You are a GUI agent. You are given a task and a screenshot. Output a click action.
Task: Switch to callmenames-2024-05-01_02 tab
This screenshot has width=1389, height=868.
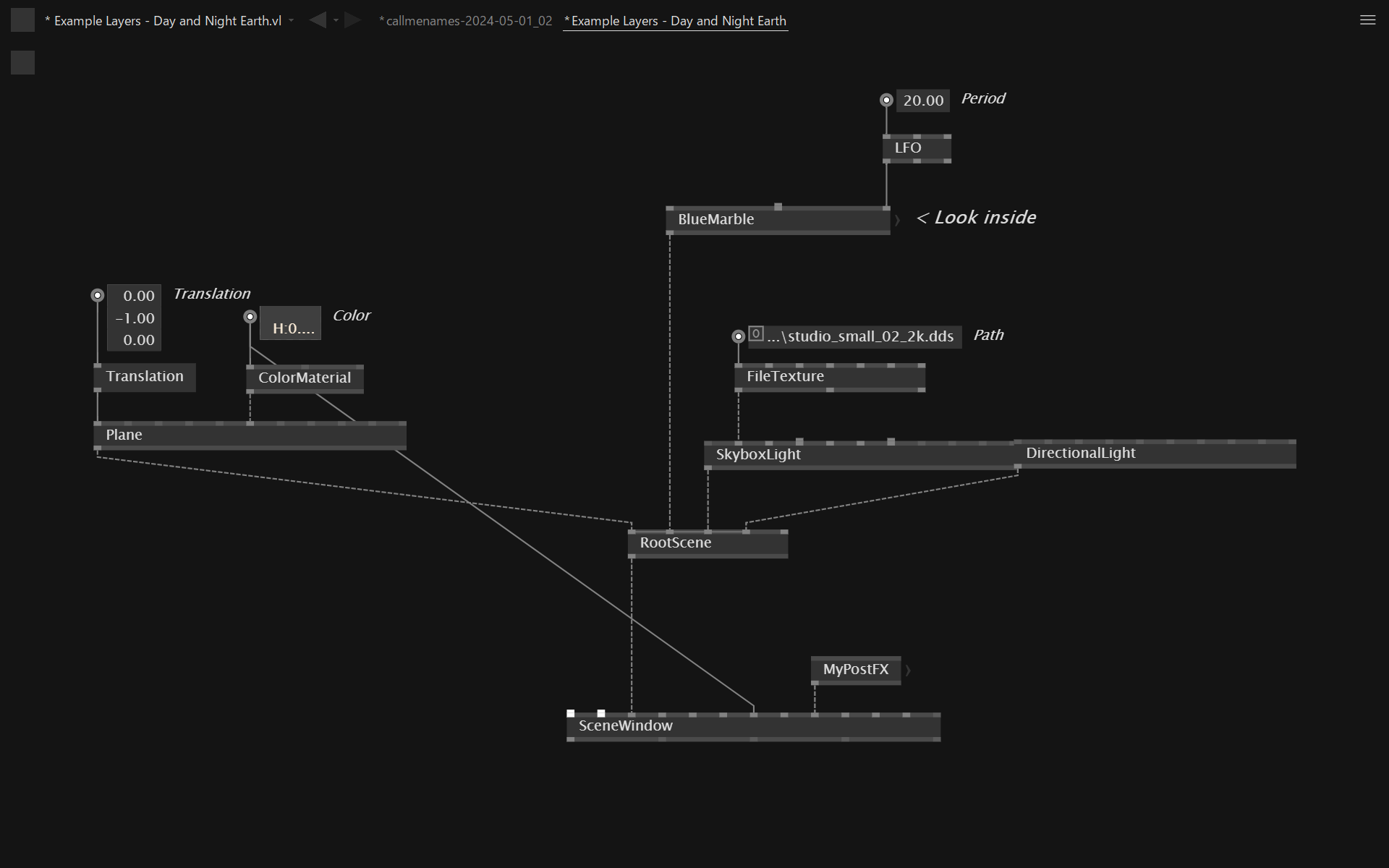pos(466,21)
